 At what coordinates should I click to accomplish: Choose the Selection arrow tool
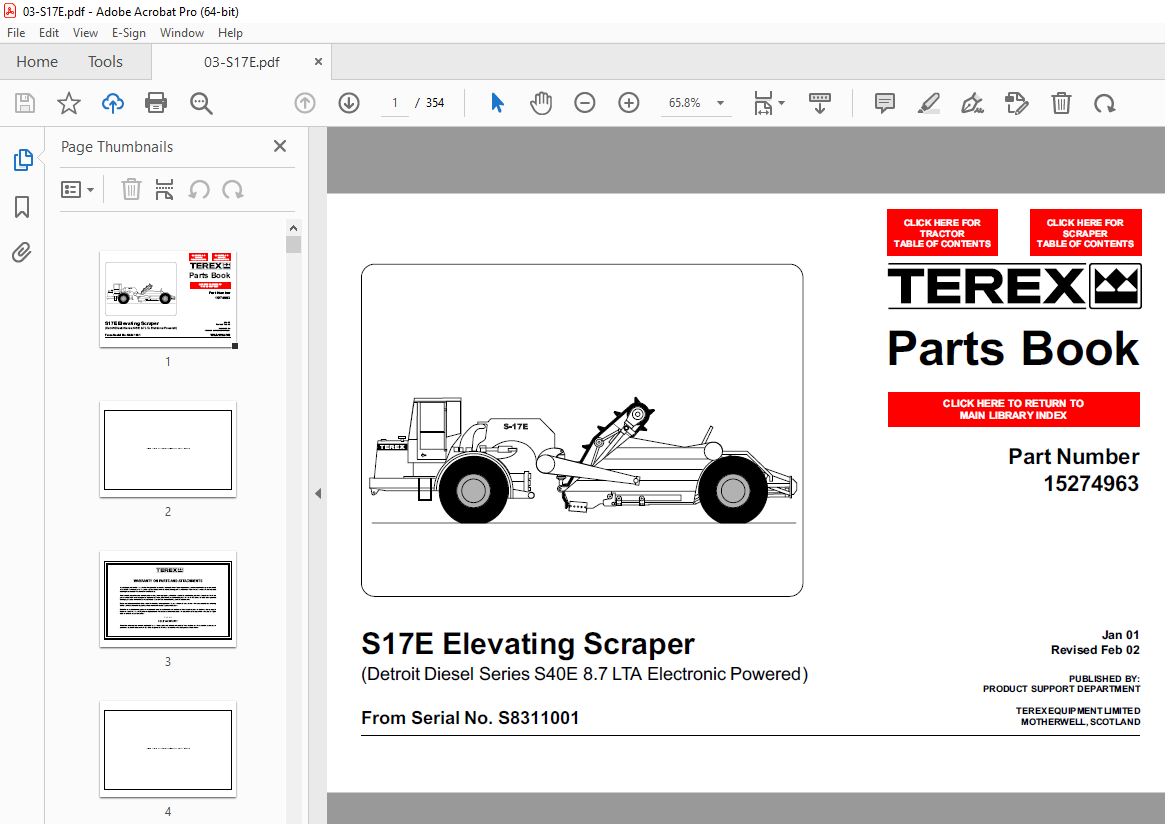click(x=497, y=103)
